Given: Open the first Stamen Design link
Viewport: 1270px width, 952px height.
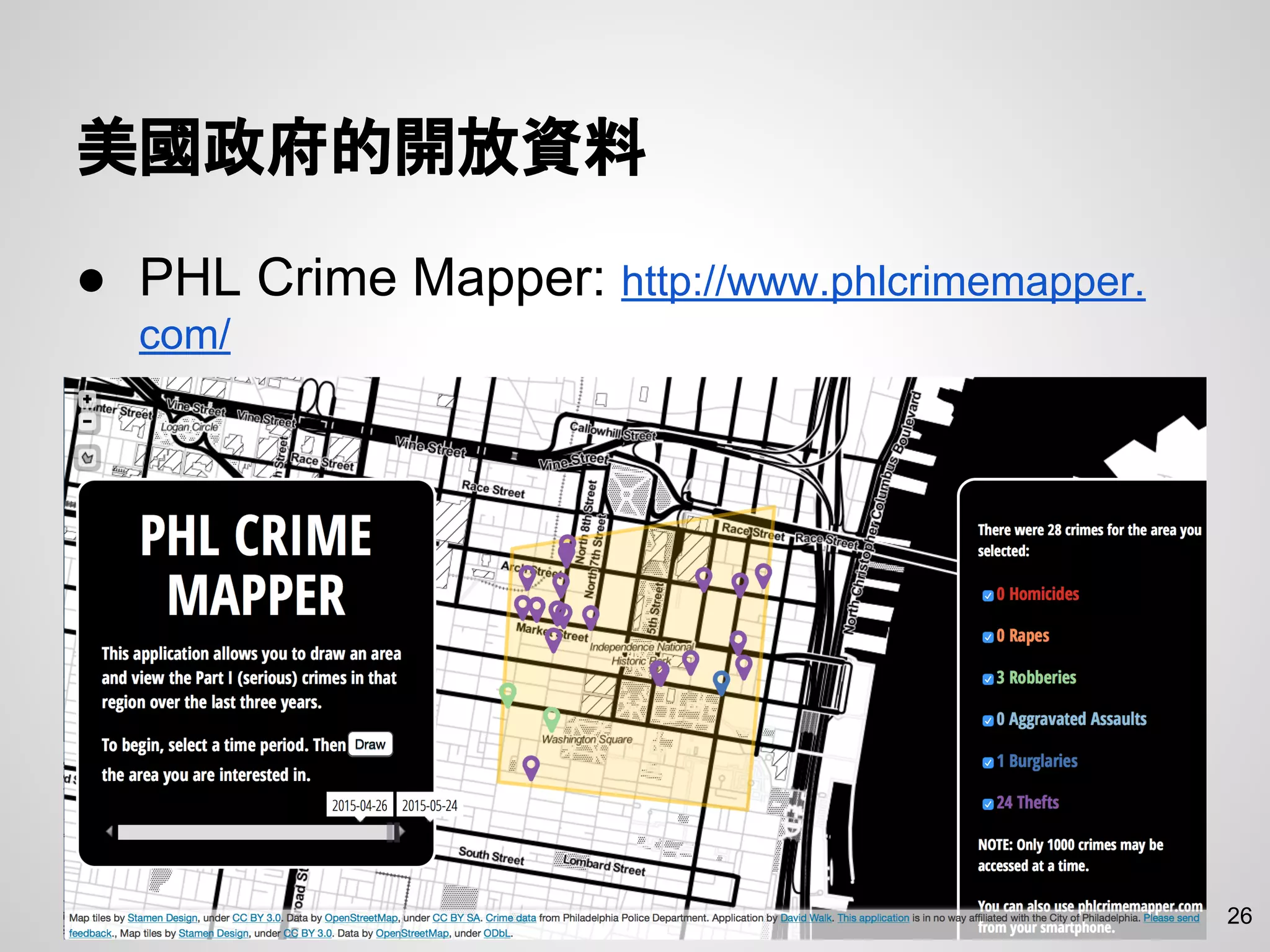Looking at the screenshot, I should point(162,918).
